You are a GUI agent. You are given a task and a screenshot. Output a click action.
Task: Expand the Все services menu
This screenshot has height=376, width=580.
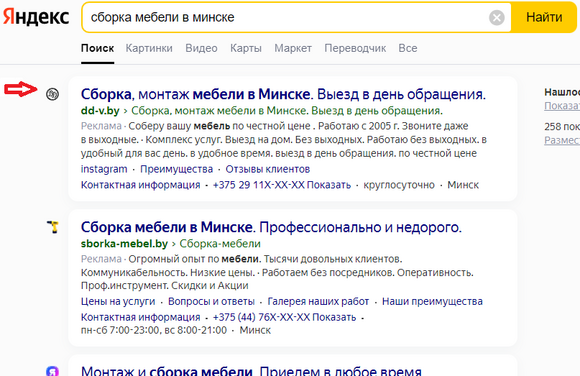[408, 48]
